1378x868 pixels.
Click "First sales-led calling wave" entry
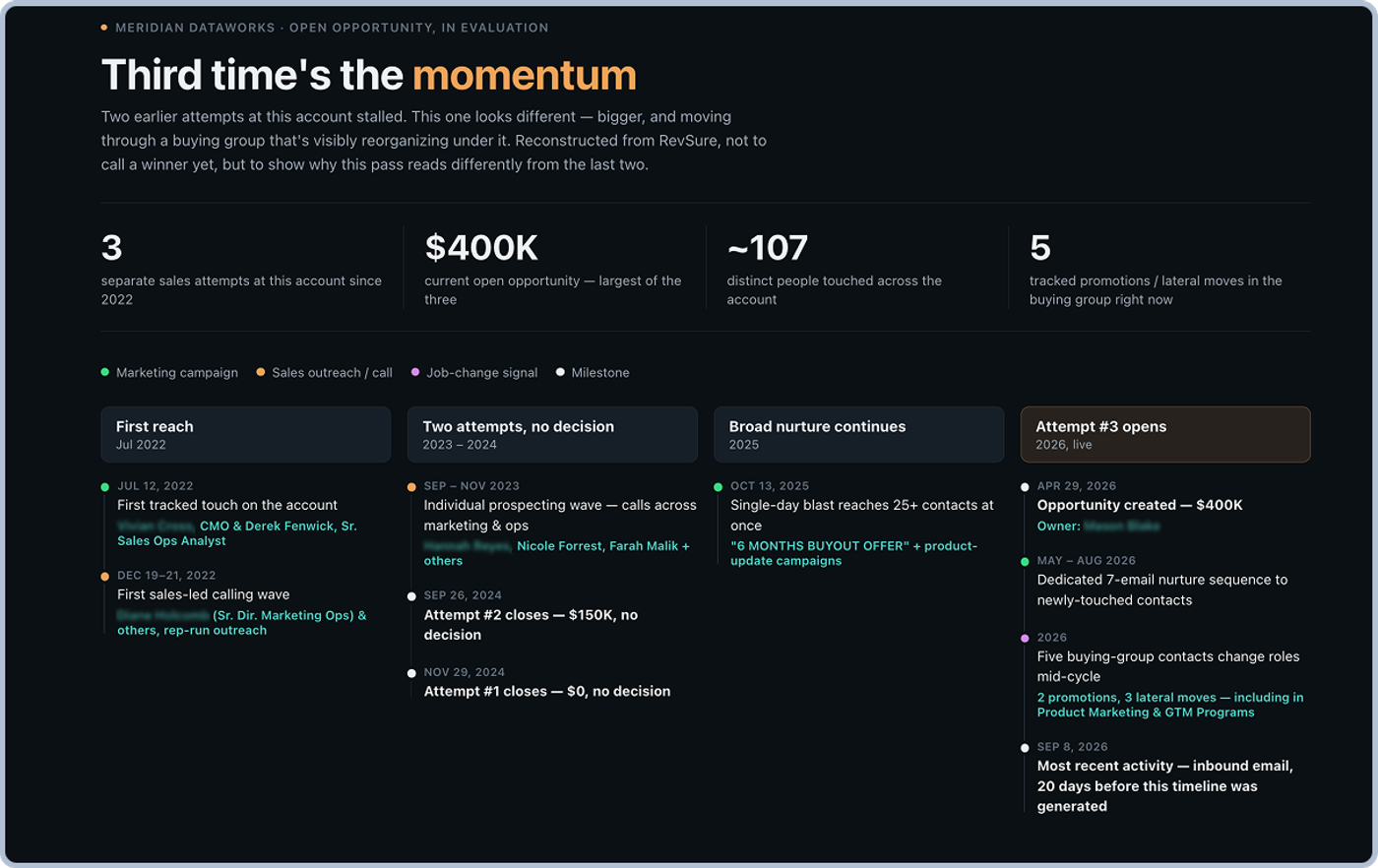[204, 594]
